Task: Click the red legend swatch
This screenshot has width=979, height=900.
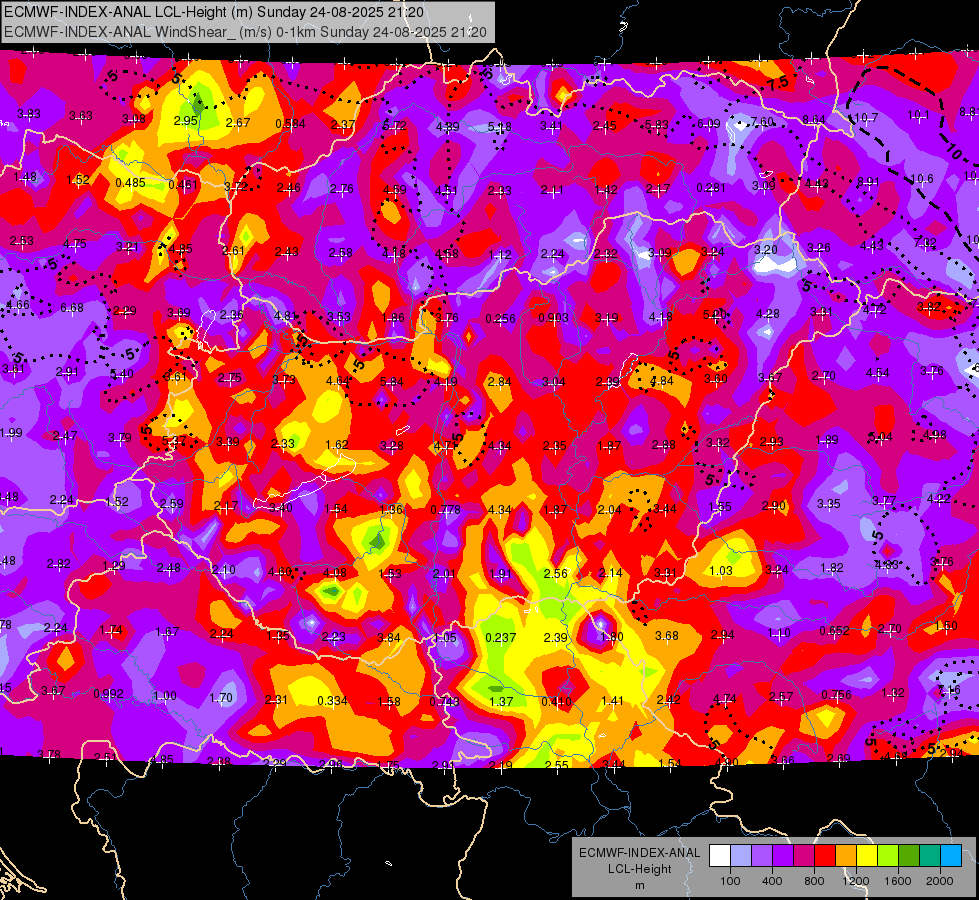Action: [x=825, y=856]
